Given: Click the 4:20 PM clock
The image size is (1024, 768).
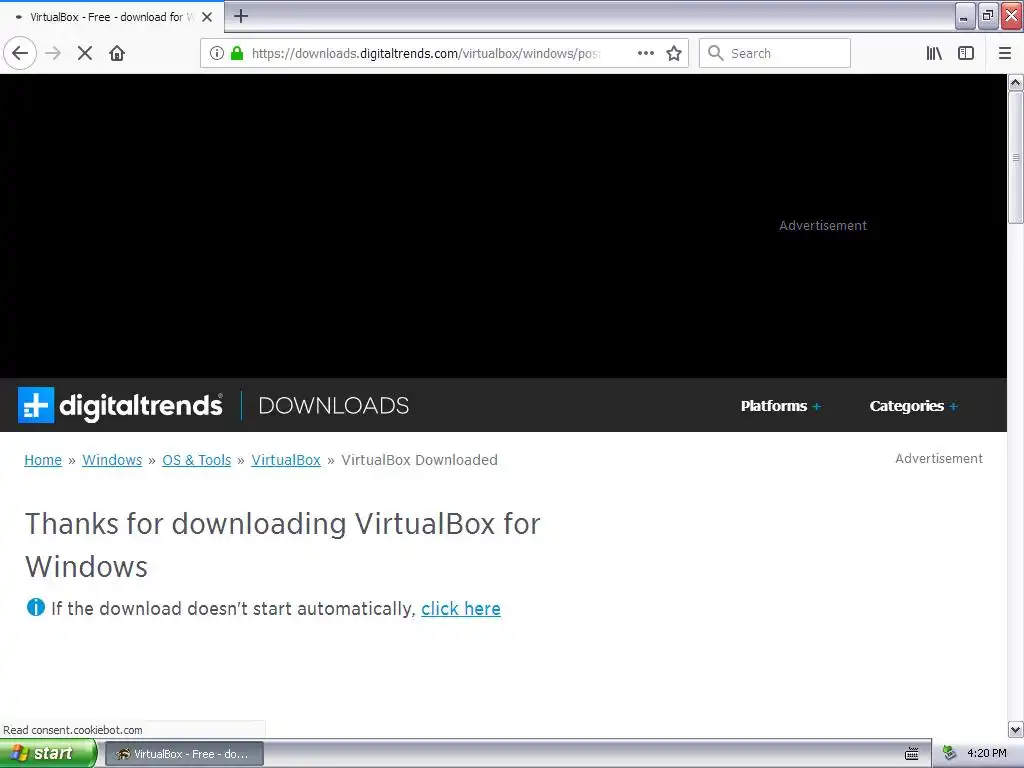Looking at the screenshot, I should point(987,754).
